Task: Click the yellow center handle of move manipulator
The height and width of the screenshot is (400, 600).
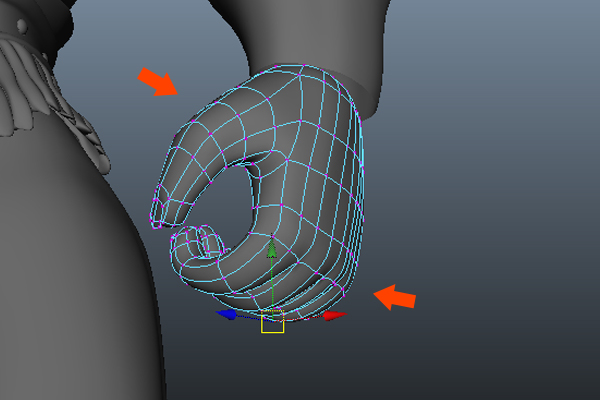Action: [272, 322]
